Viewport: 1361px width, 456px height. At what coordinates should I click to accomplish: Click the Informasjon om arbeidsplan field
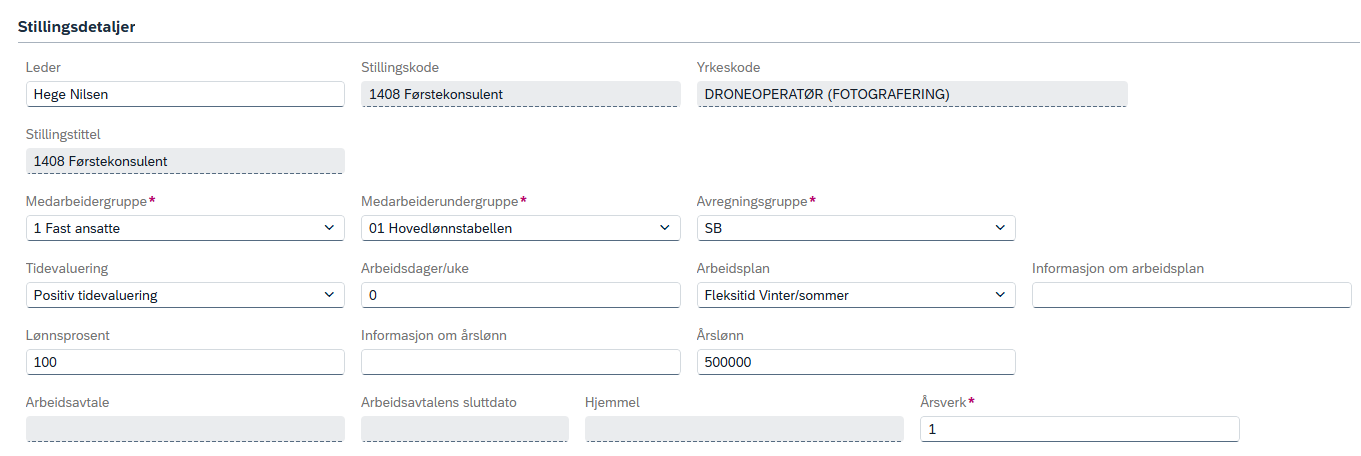[1192, 295]
